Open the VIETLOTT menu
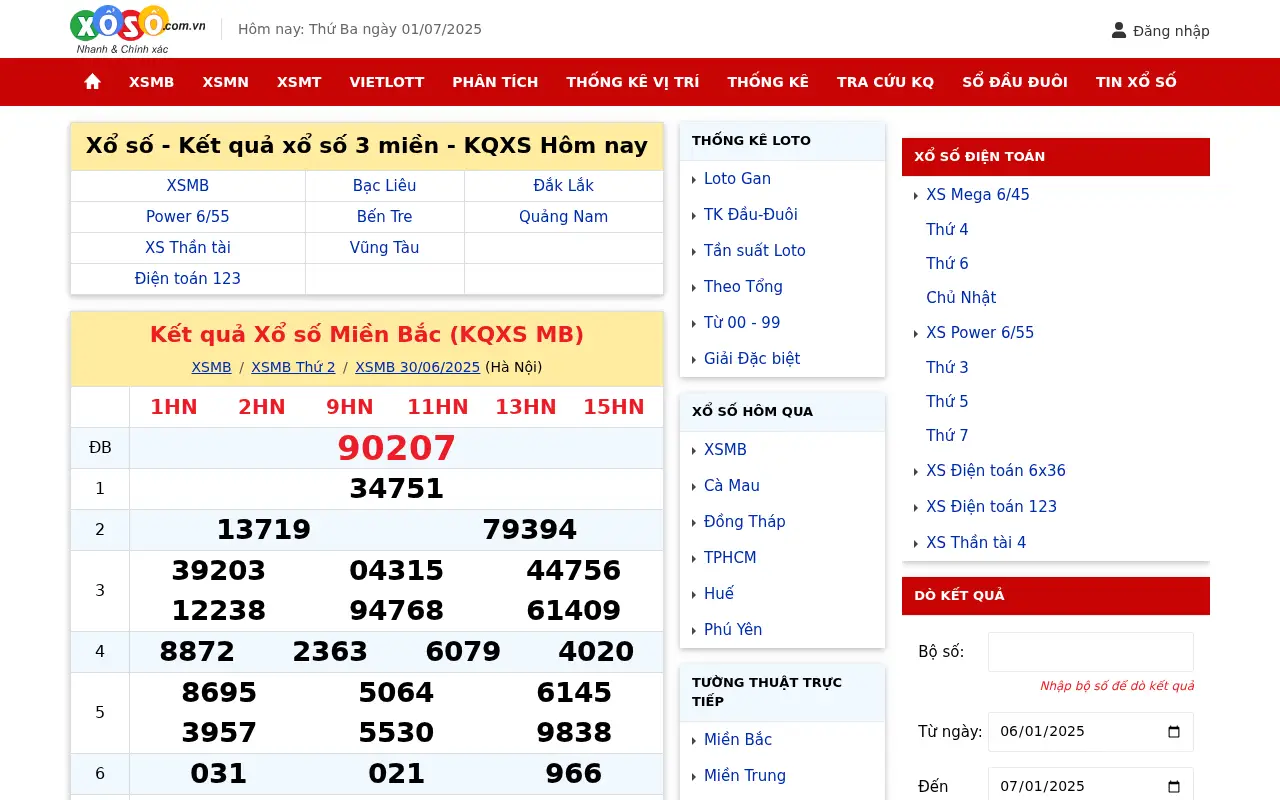The height and width of the screenshot is (800, 1280). 387,82
